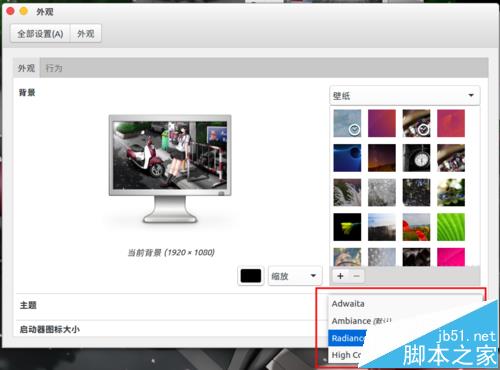
Task: Select the High Contrast theme option
Action: pyautogui.click(x=346, y=355)
